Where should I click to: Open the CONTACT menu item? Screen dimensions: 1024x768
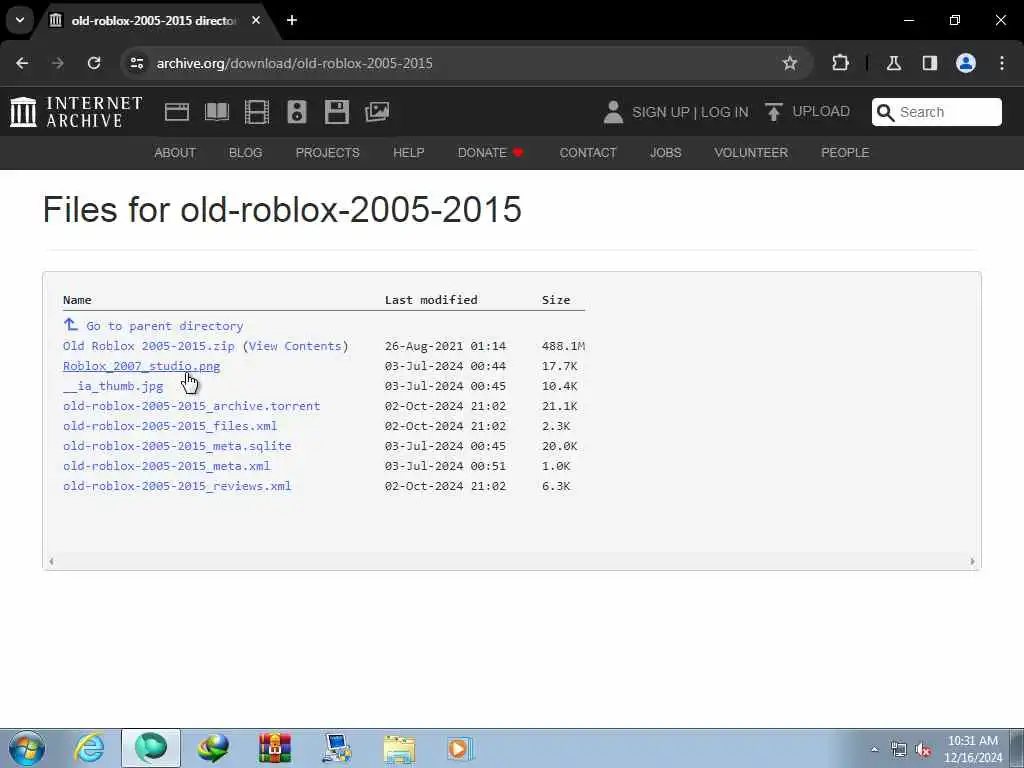(588, 152)
